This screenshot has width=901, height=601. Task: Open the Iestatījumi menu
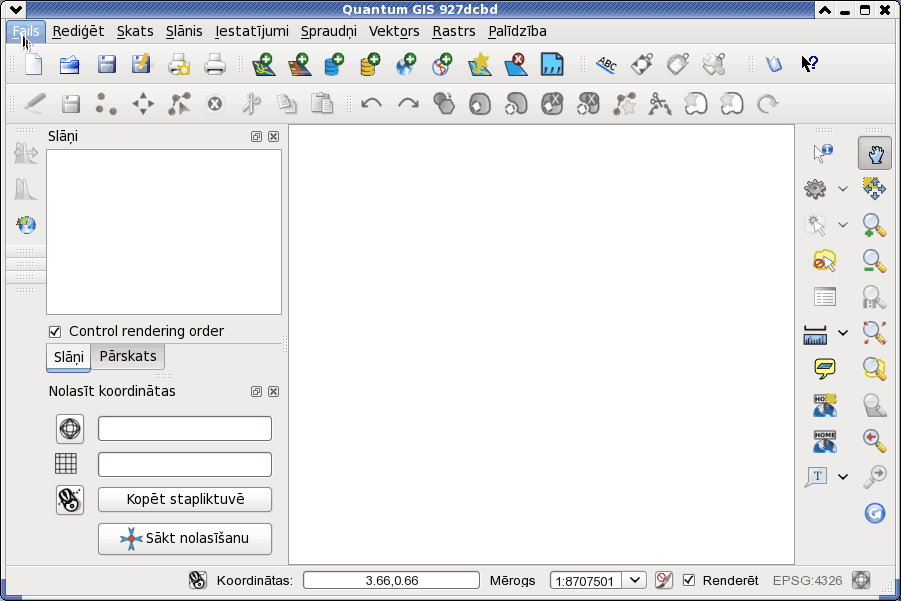coord(252,31)
